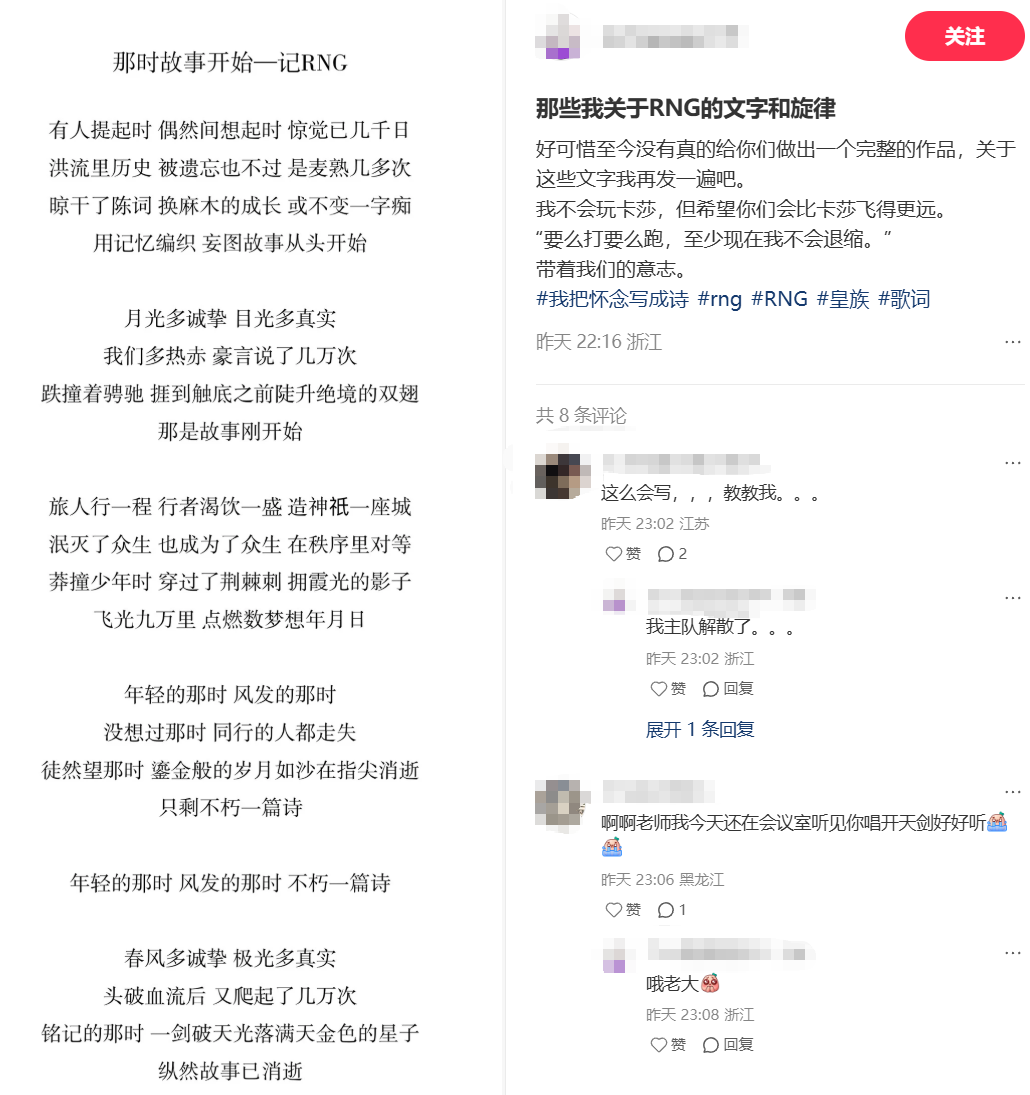This screenshot has width=1030, height=1095.
Task: View the lyrics image 那时故事开始—记RNG
Action: 230,548
